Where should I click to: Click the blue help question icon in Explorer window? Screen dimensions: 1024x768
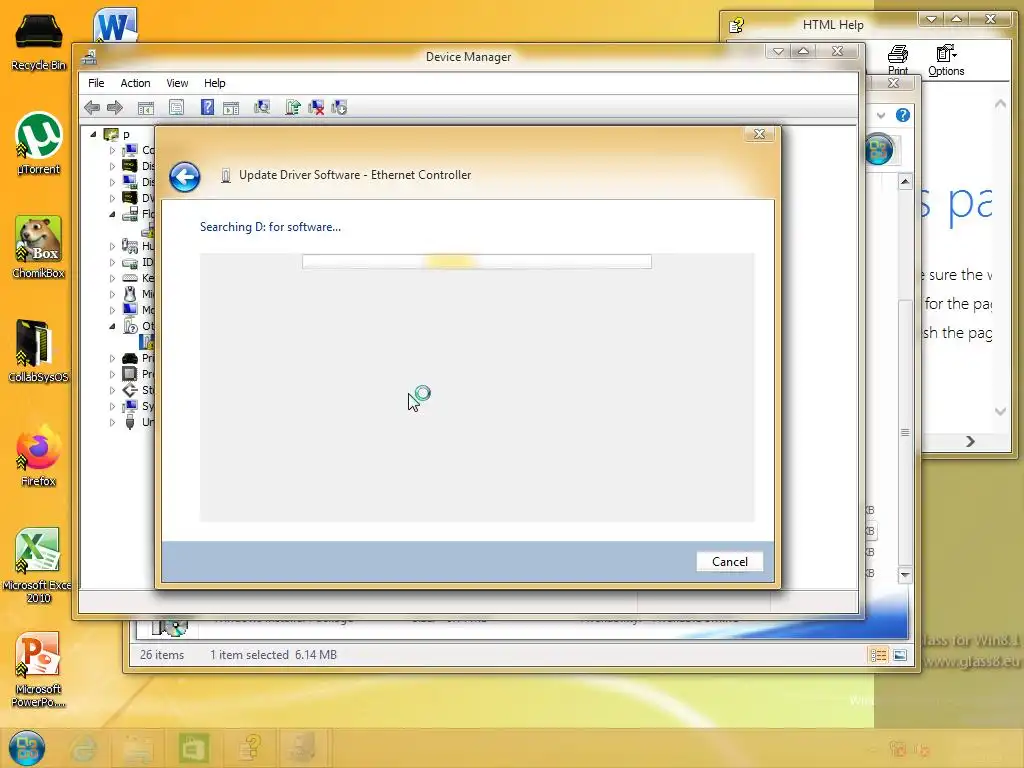[903, 116]
